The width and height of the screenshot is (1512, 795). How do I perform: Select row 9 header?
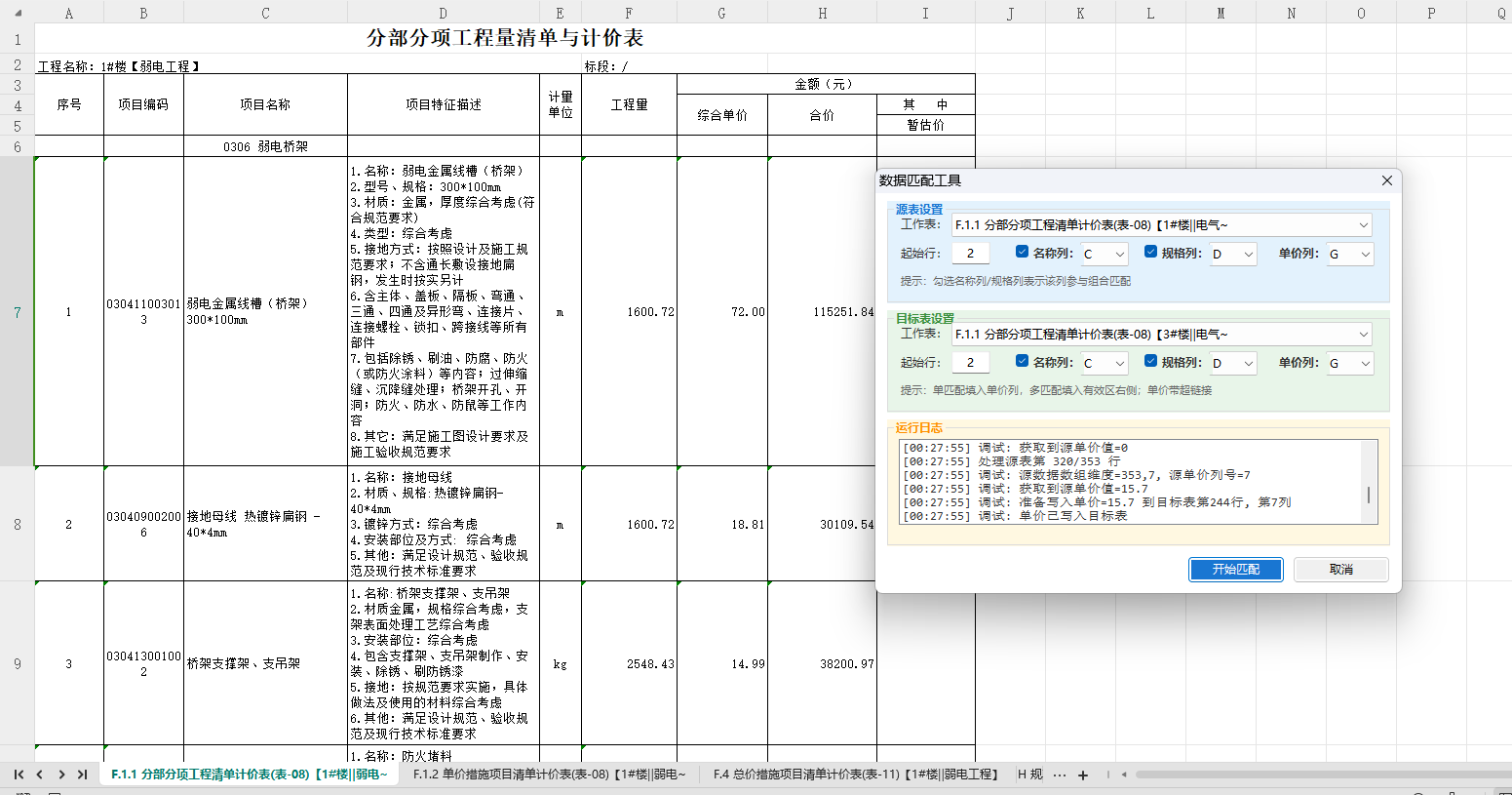point(18,663)
